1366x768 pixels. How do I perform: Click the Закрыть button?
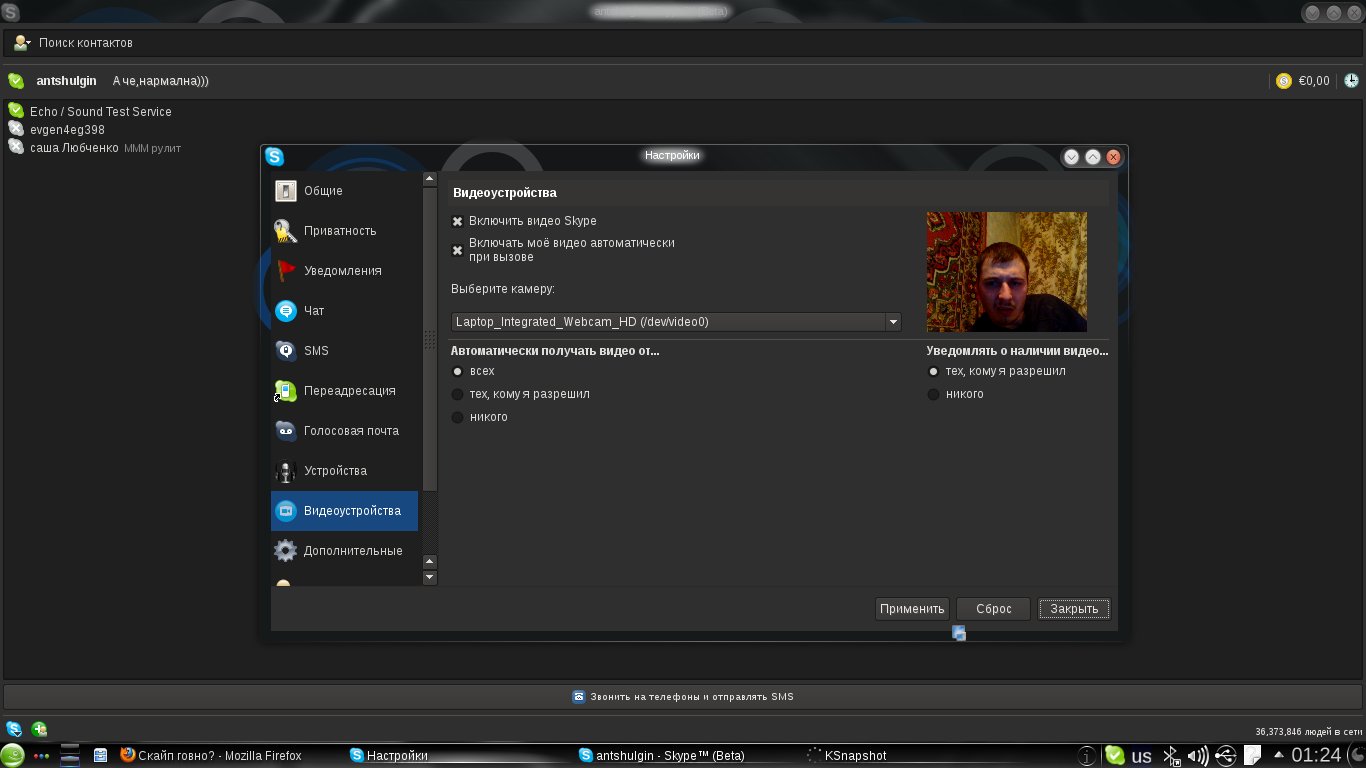coord(1074,609)
